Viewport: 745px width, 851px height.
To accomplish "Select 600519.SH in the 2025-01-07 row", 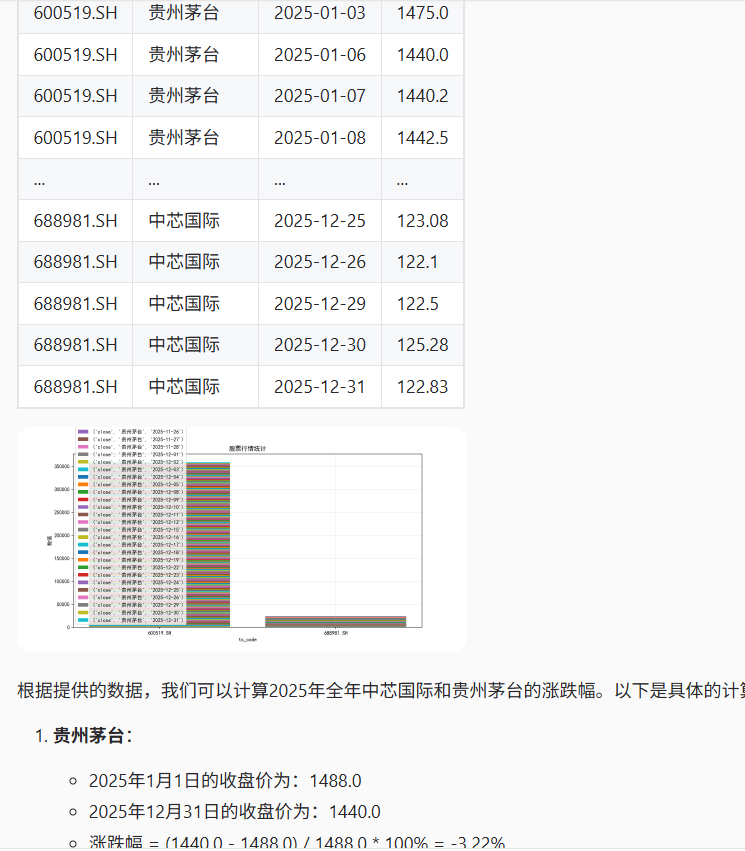I will pyautogui.click(x=75, y=96).
